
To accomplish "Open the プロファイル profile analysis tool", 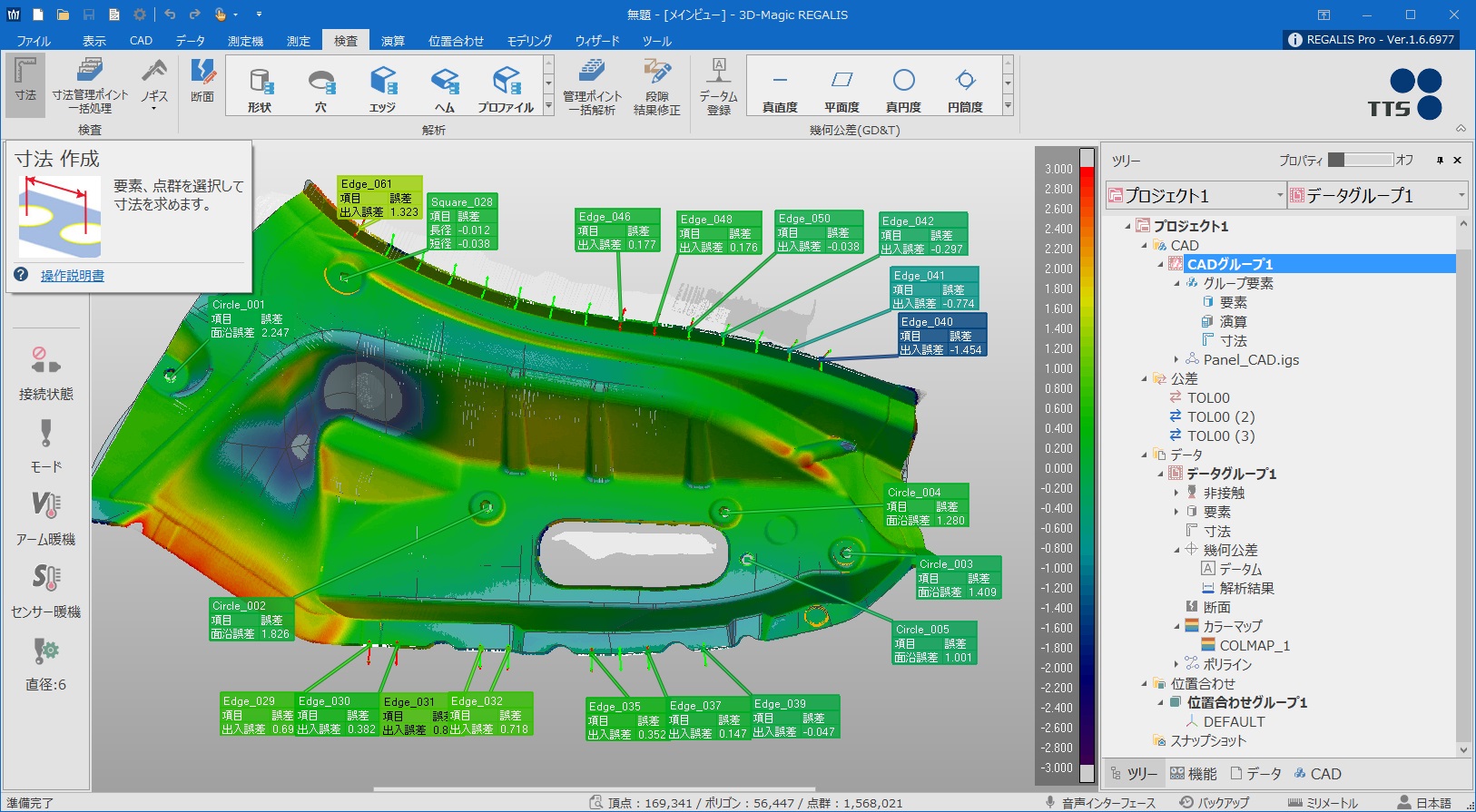I will point(506,89).
